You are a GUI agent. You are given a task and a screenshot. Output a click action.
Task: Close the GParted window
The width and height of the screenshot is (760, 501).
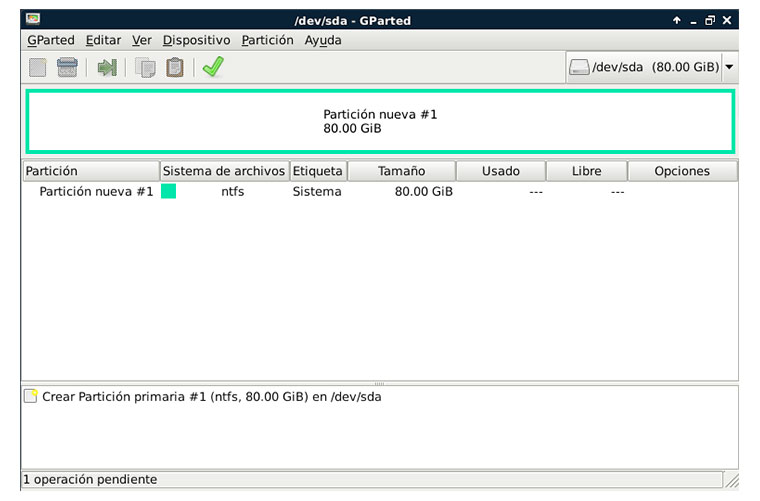click(727, 20)
